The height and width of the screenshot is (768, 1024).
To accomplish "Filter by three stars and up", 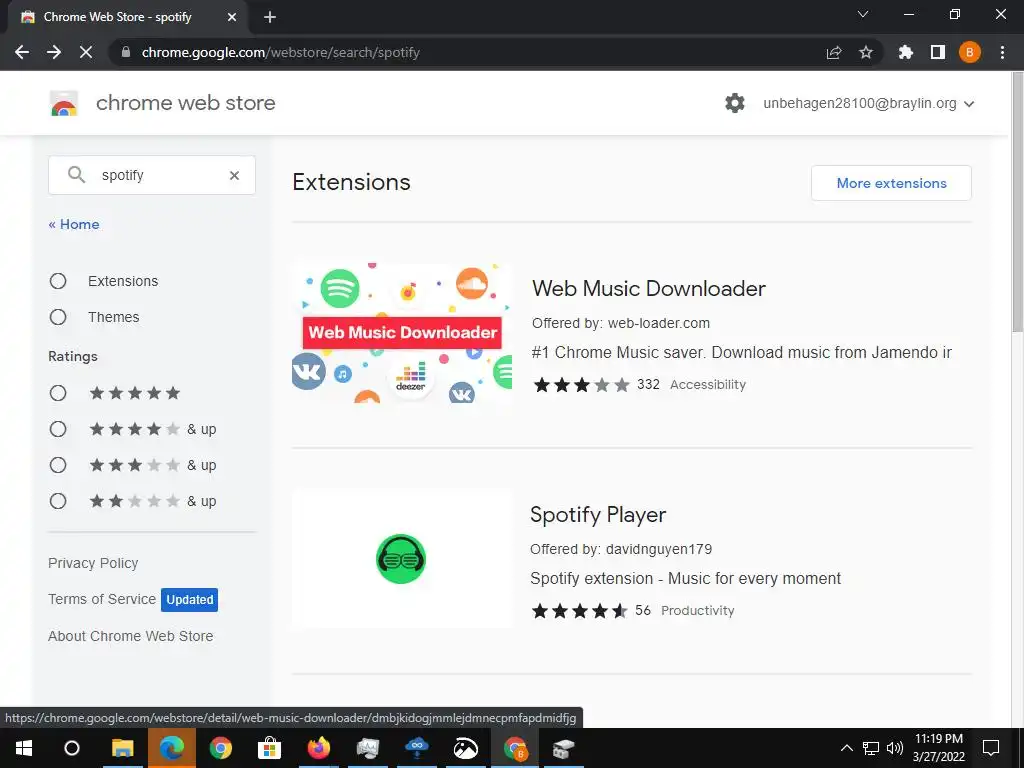I will coord(58,465).
